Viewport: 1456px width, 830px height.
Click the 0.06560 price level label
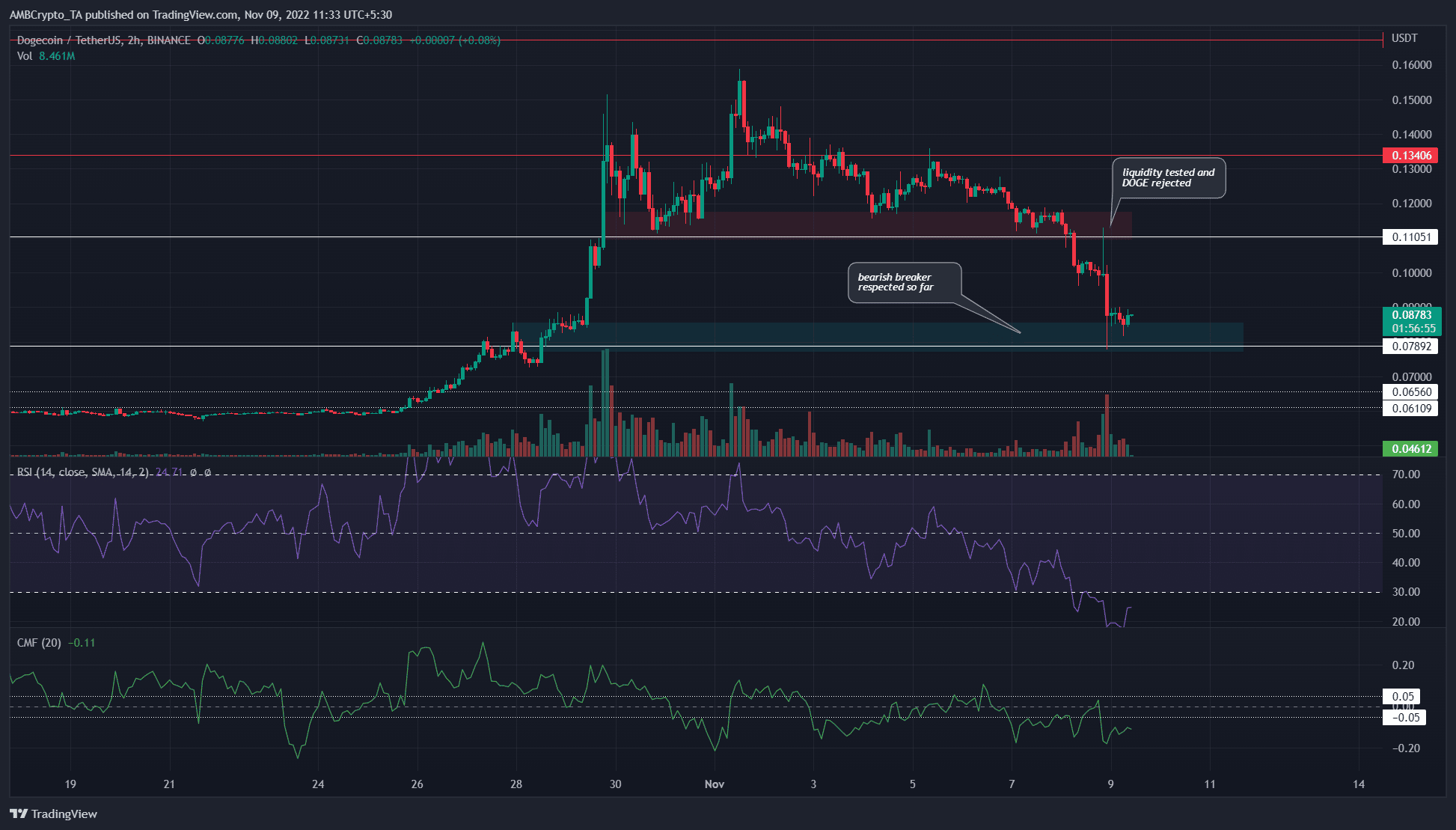[x=1410, y=392]
